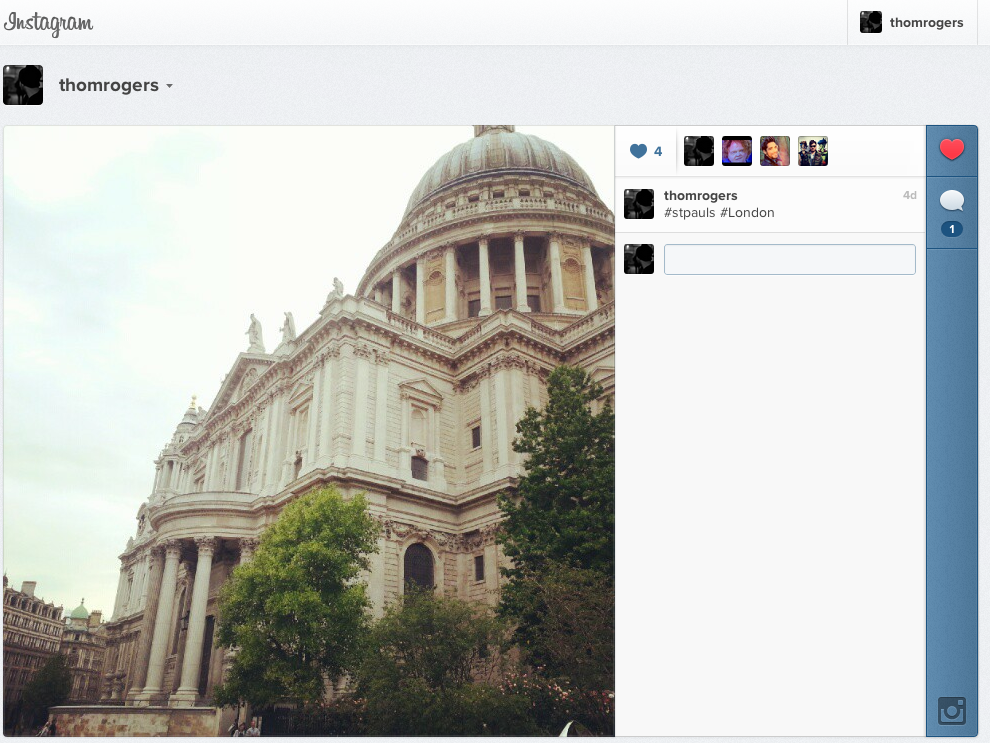Open the #stpauls hashtag

coord(689,213)
